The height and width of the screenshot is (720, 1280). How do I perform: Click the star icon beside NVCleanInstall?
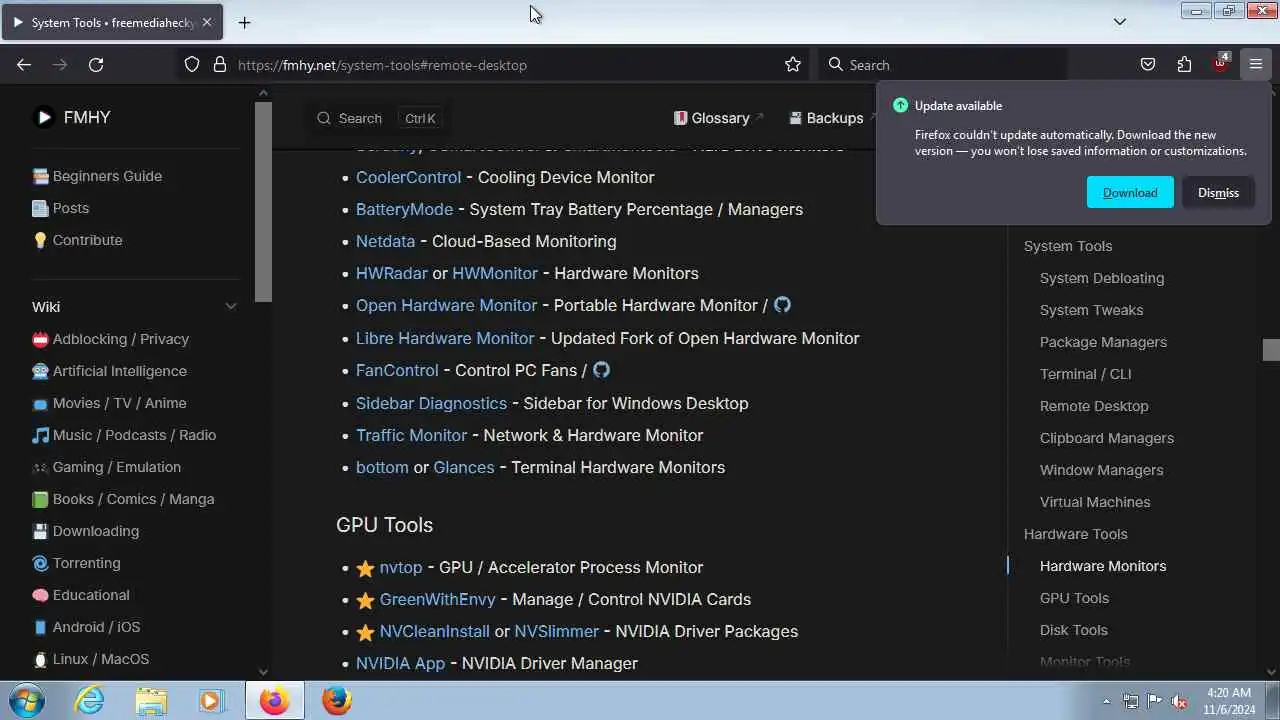365,632
